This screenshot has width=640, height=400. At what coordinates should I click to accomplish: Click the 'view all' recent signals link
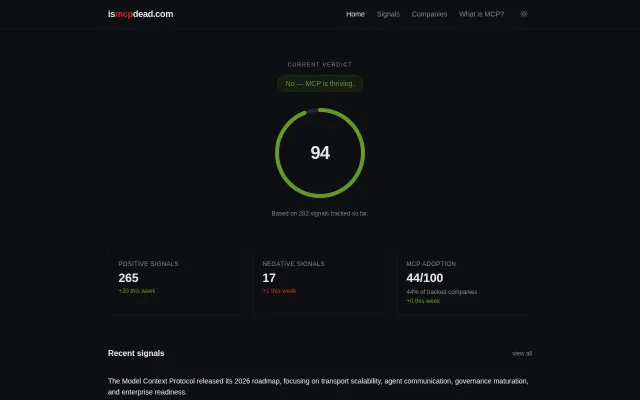[x=522, y=353]
